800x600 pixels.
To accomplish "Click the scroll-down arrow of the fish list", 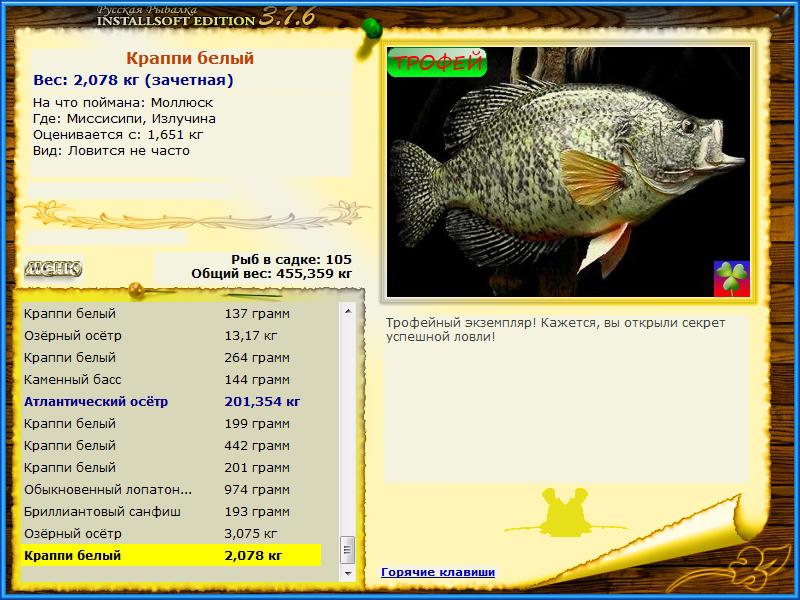I will [348, 573].
